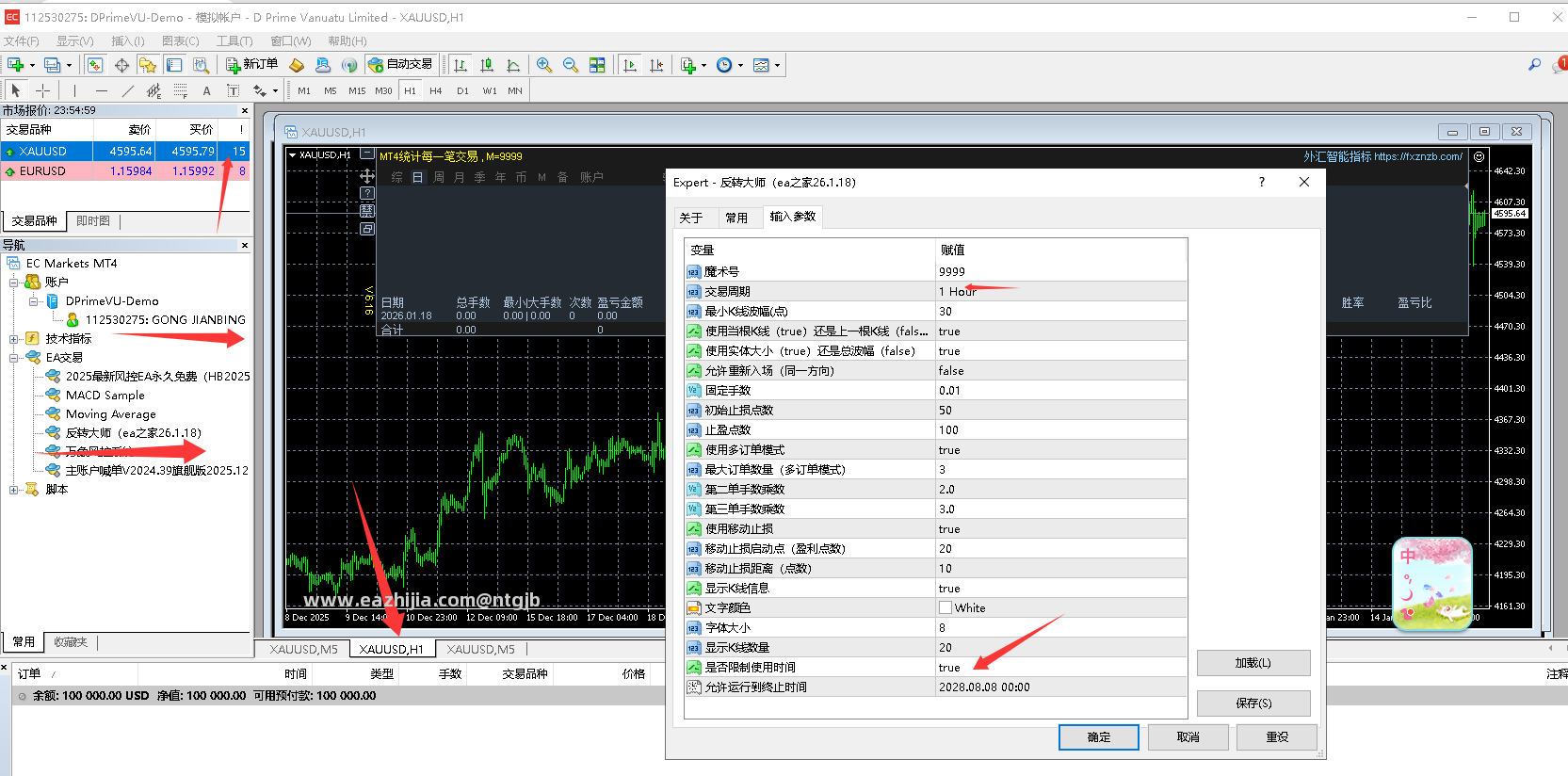The width and height of the screenshot is (1568, 776).
Task: Click the 保存(S) button
Action: coord(1253,703)
